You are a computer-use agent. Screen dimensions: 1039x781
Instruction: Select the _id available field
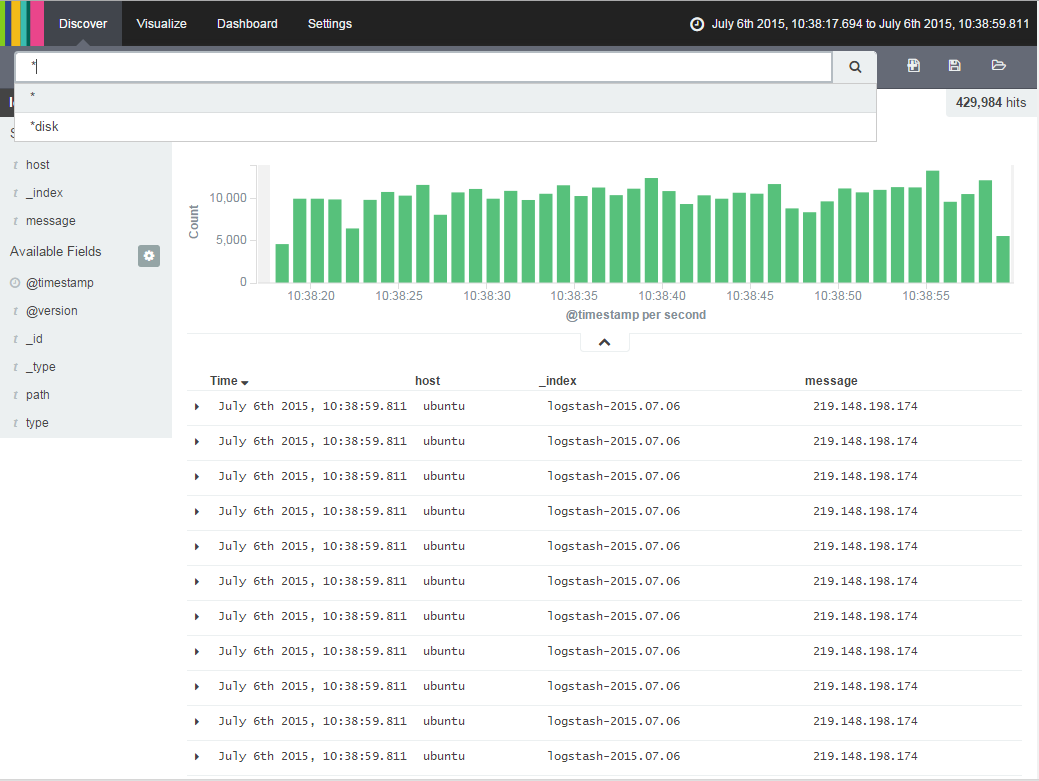(34, 338)
